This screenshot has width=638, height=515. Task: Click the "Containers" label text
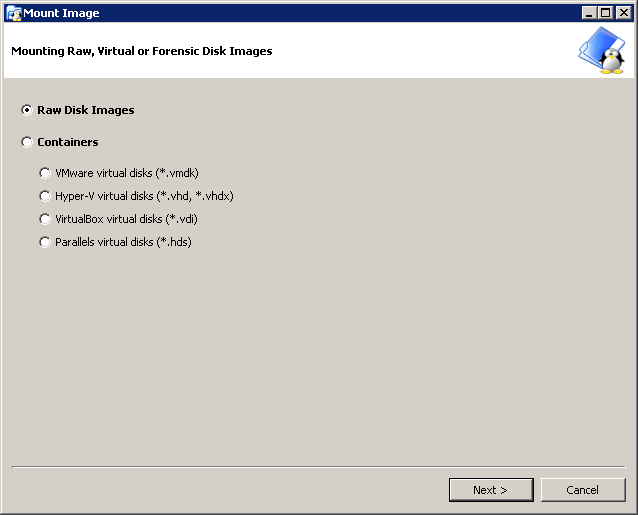click(x=67, y=142)
